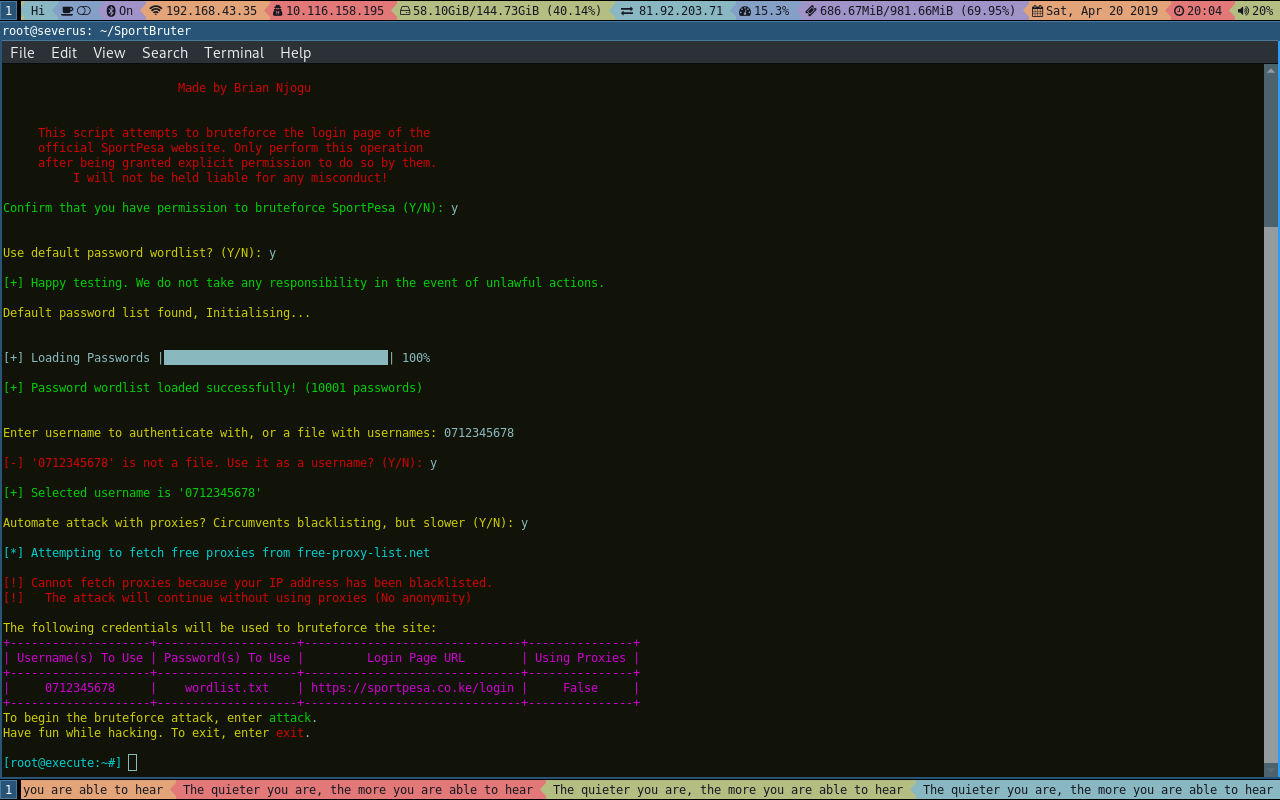Screen dimensions: 1280x800
Task: Open the Edit menu
Action: (x=64, y=53)
